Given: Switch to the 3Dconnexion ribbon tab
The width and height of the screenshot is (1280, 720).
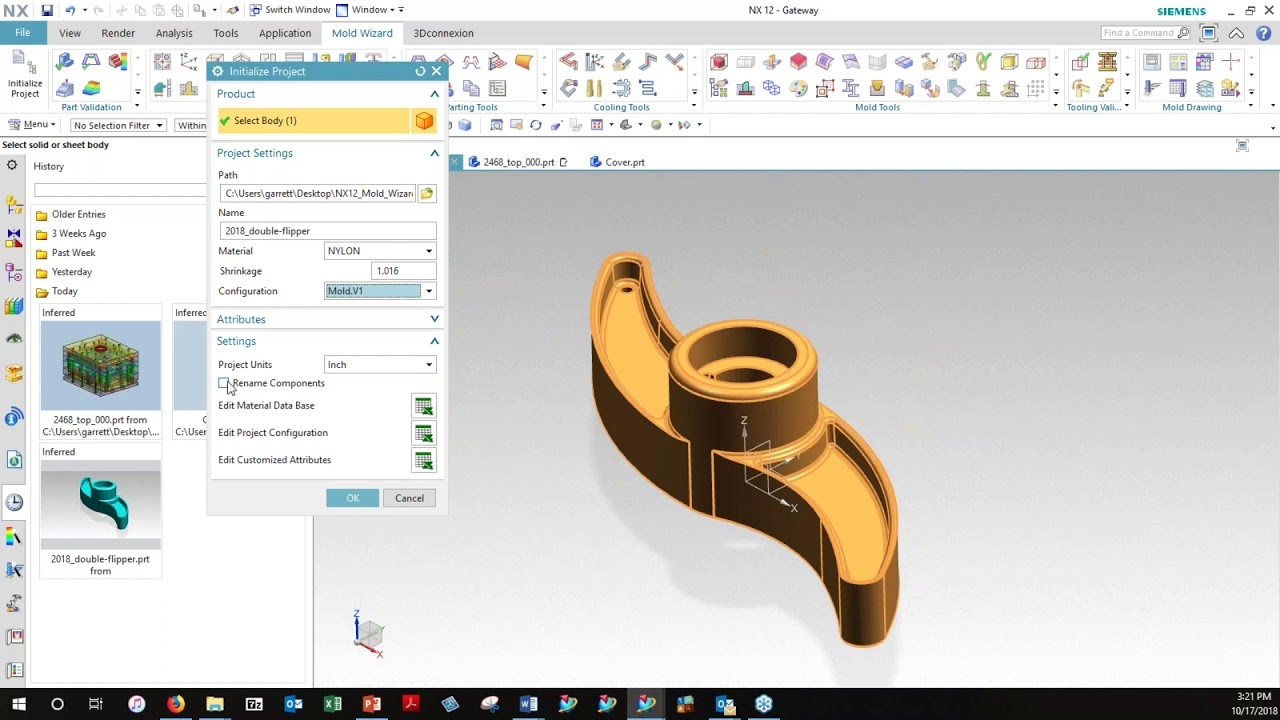Looking at the screenshot, I should [x=443, y=33].
